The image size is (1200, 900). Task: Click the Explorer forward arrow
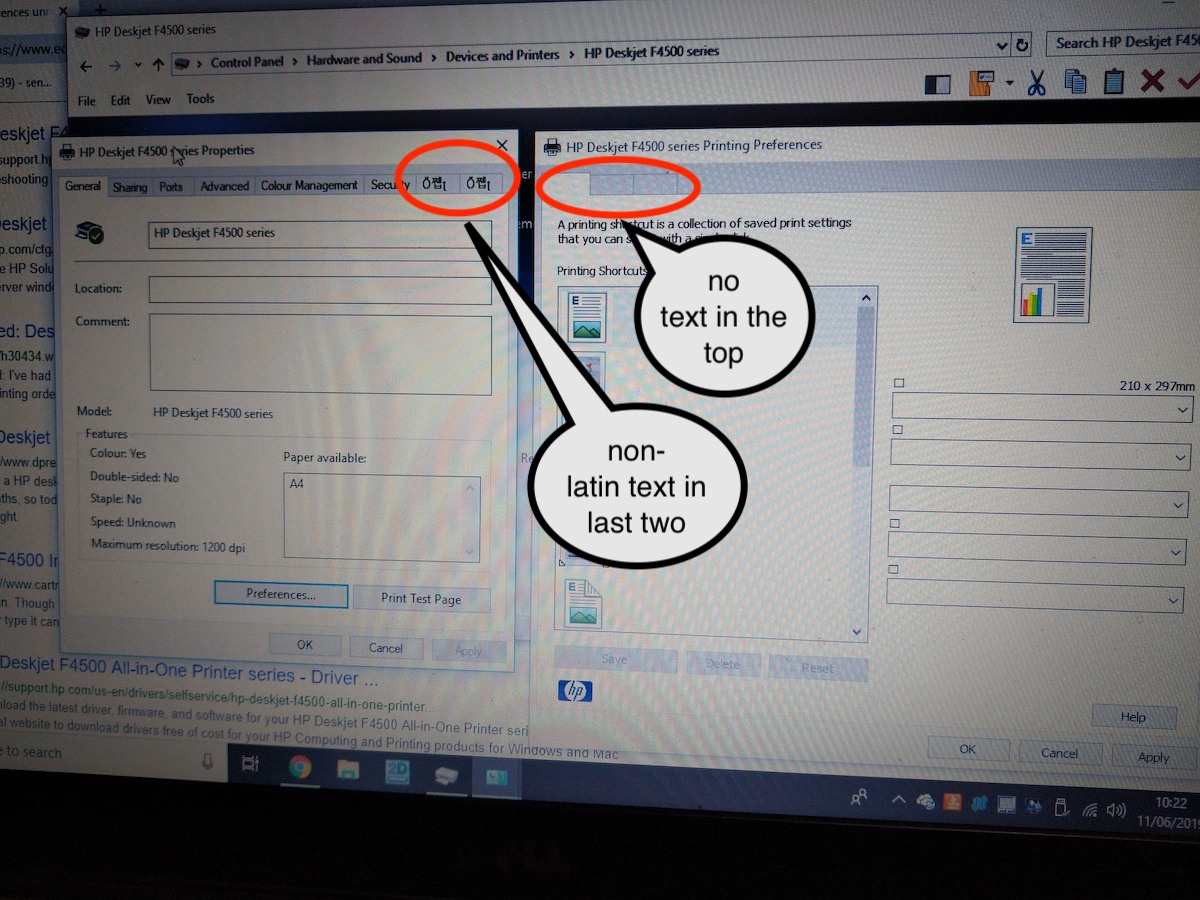(115, 66)
